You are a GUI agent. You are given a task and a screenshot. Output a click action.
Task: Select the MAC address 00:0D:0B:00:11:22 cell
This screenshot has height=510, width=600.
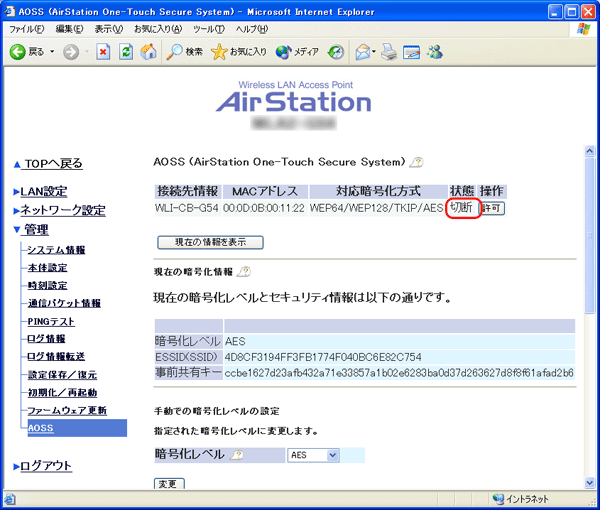coord(264,209)
